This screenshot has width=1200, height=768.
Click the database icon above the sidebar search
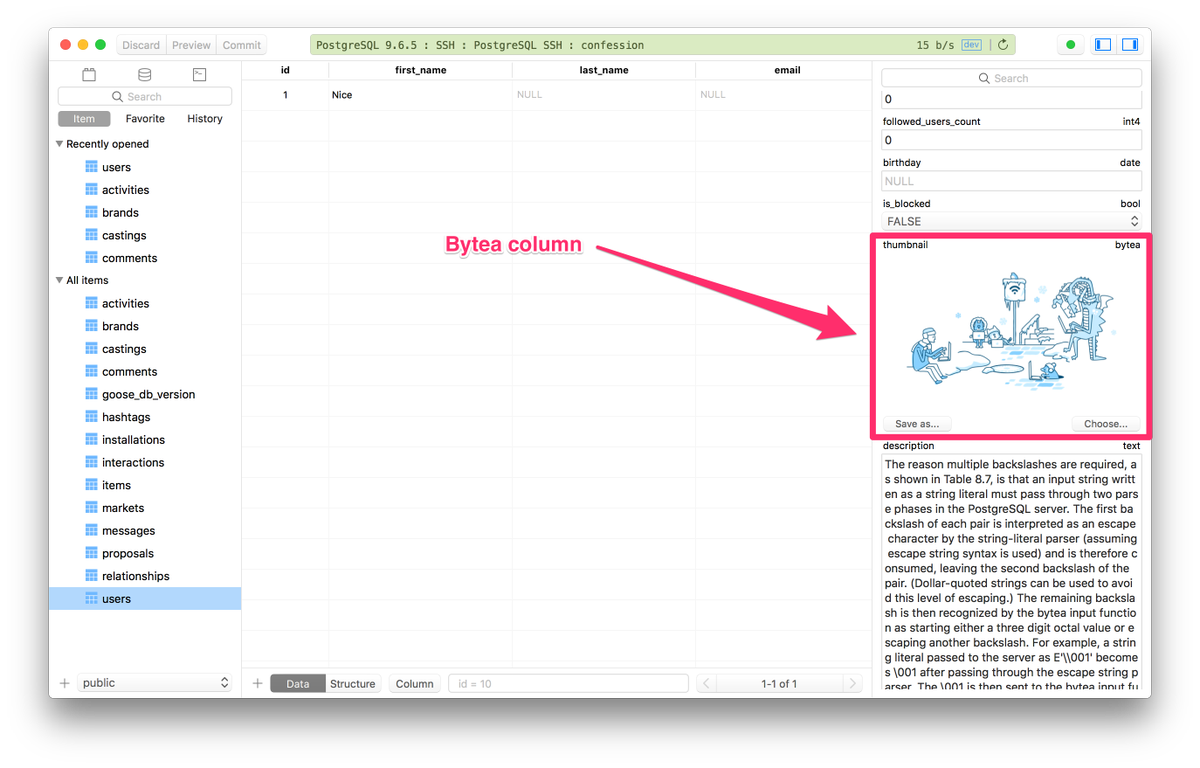[144, 74]
